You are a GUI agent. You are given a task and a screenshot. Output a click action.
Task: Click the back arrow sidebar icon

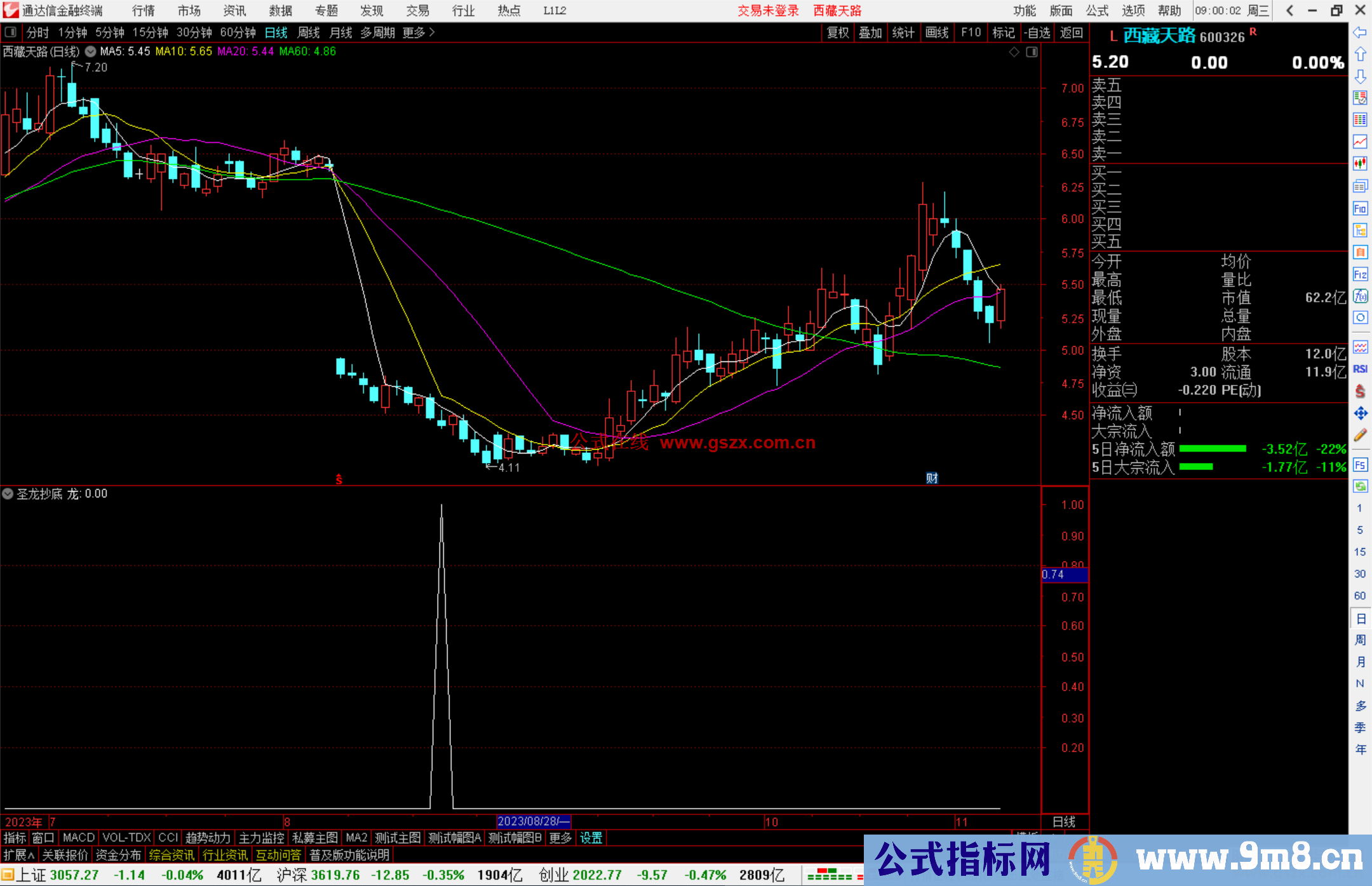pos(1360,32)
